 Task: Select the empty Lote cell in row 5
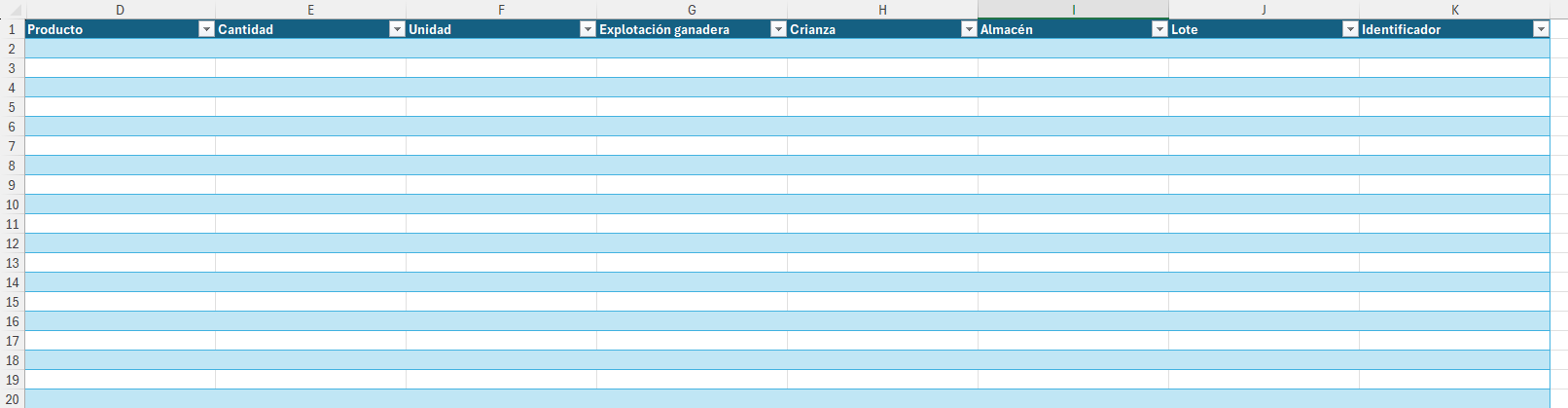coord(1264,107)
